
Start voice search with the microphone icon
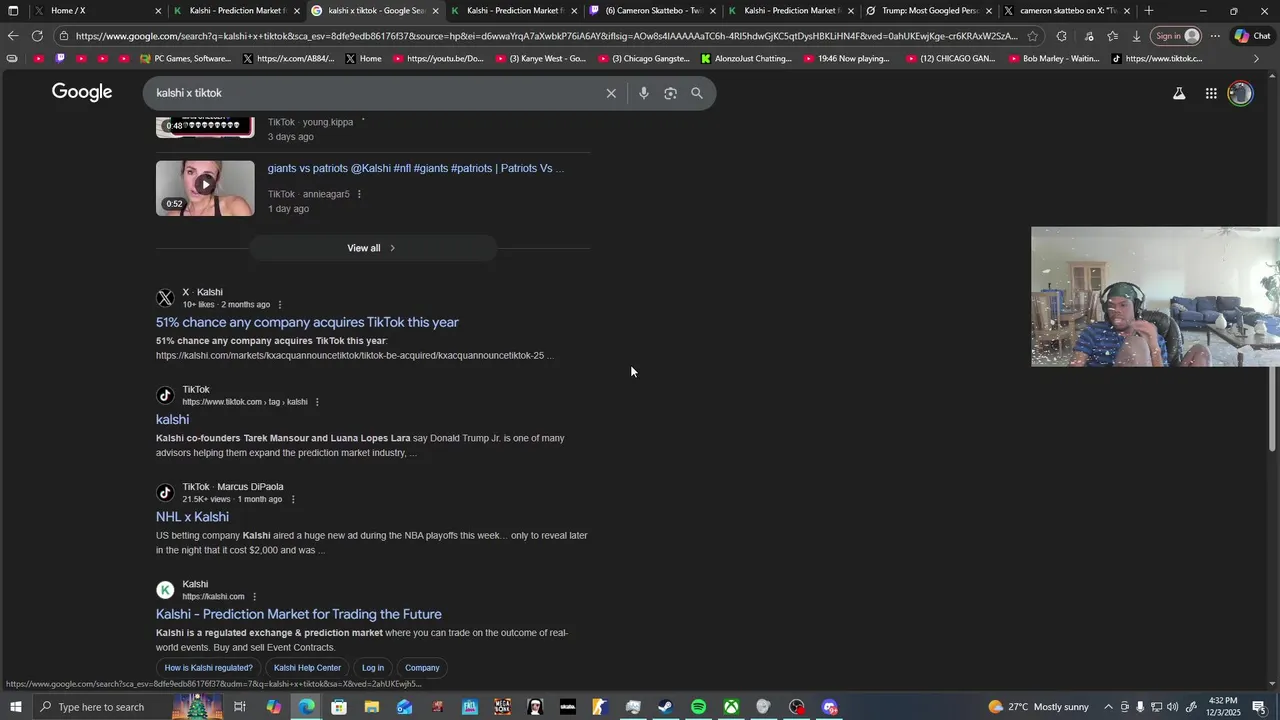[x=644, y=93]
